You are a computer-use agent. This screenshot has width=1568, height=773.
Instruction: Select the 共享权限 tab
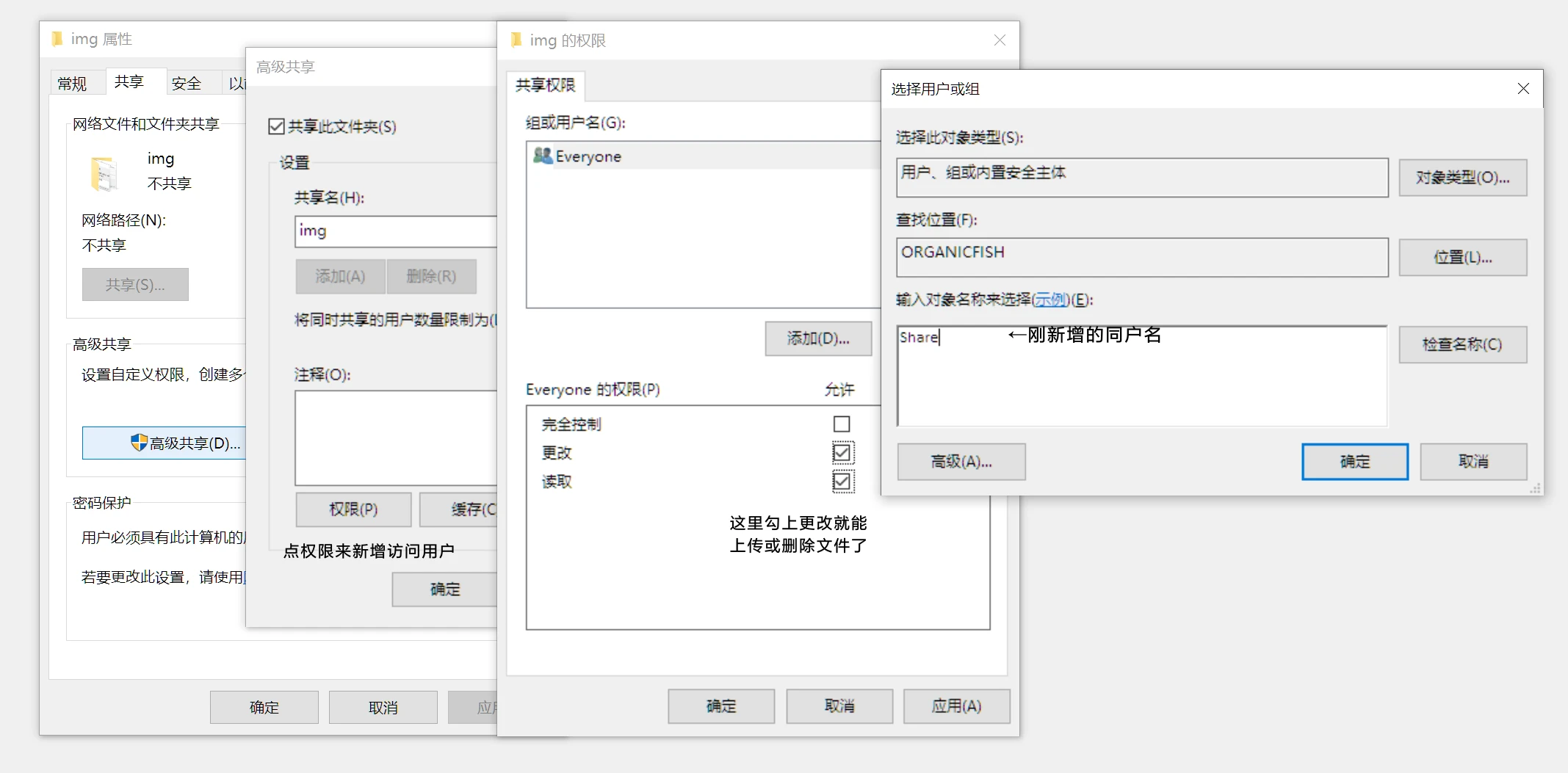click(545, 85)
